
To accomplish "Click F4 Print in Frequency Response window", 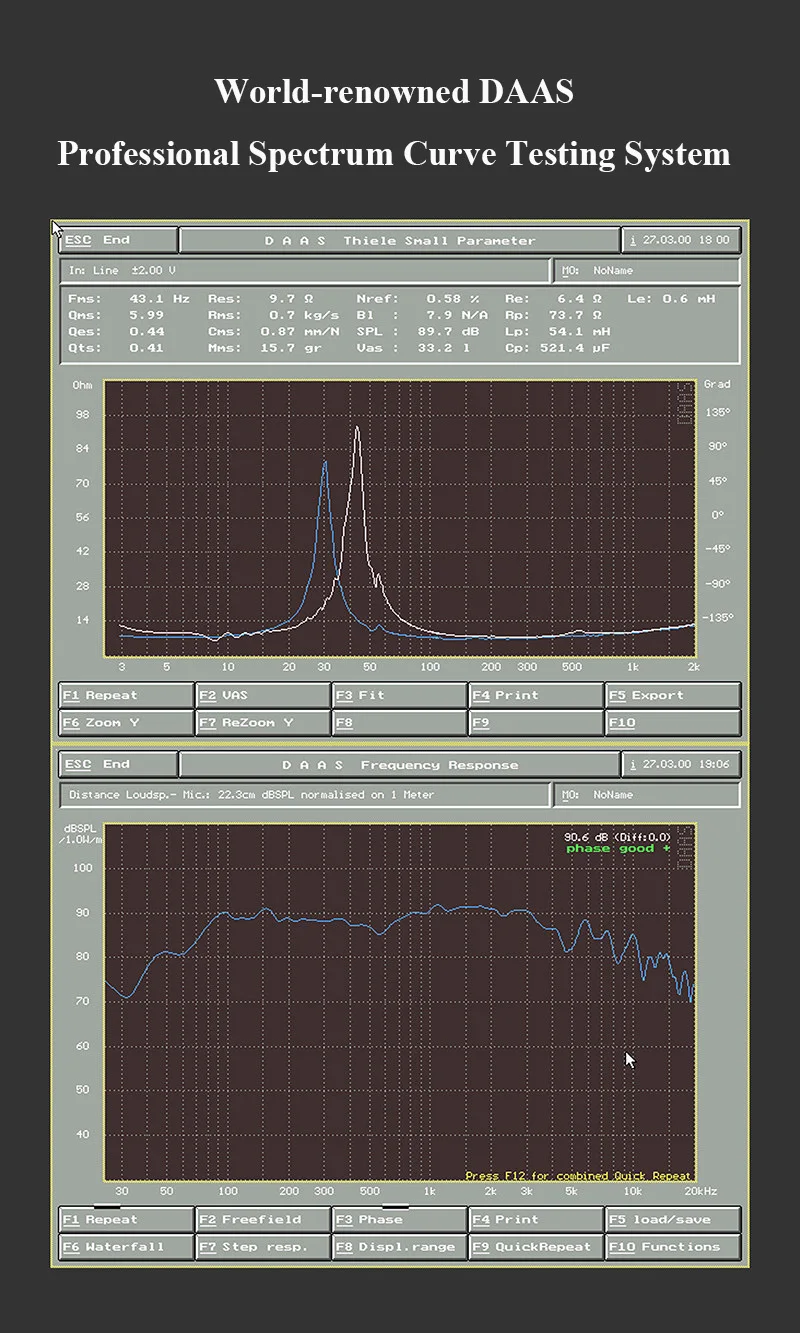I will pos(537,1220).
